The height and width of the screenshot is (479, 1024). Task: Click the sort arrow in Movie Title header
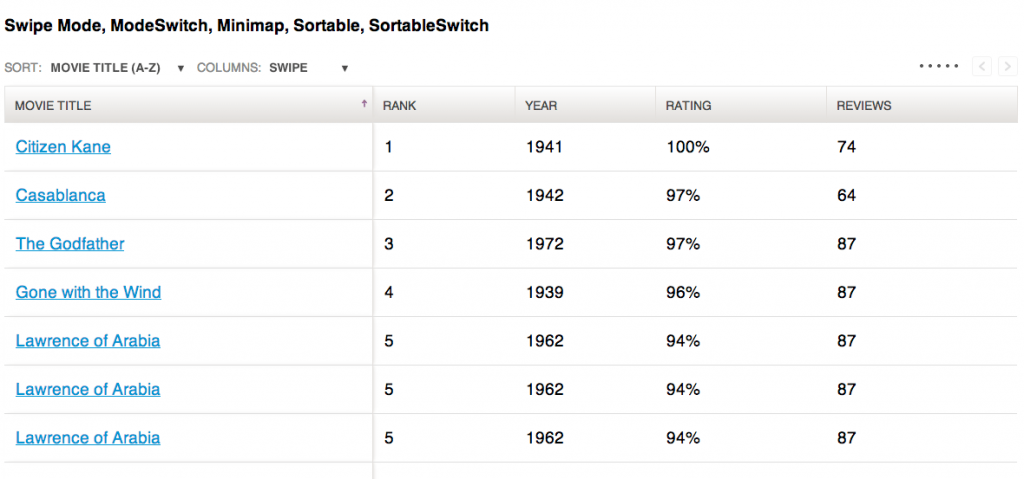[x=364, y=103]
